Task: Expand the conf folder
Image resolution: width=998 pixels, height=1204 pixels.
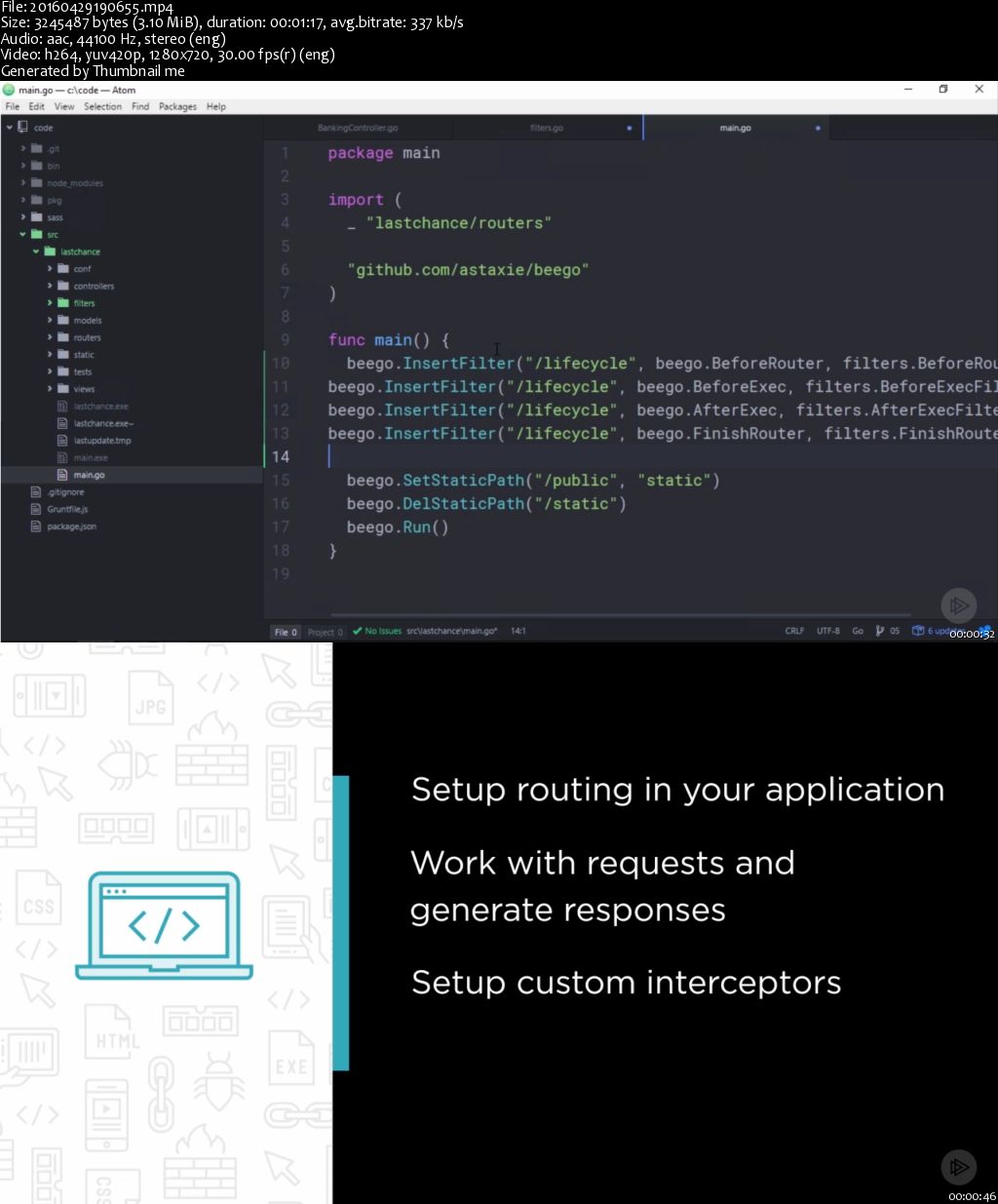Action: pos(50,269)
